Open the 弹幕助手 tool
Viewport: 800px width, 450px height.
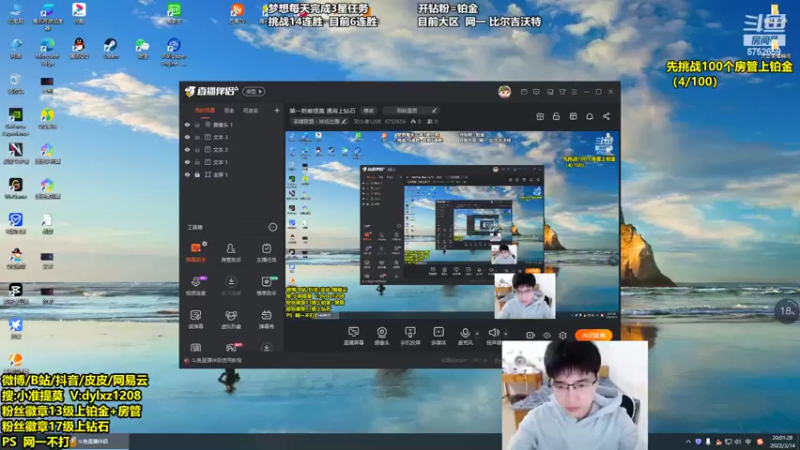click(x=196, y=253)
